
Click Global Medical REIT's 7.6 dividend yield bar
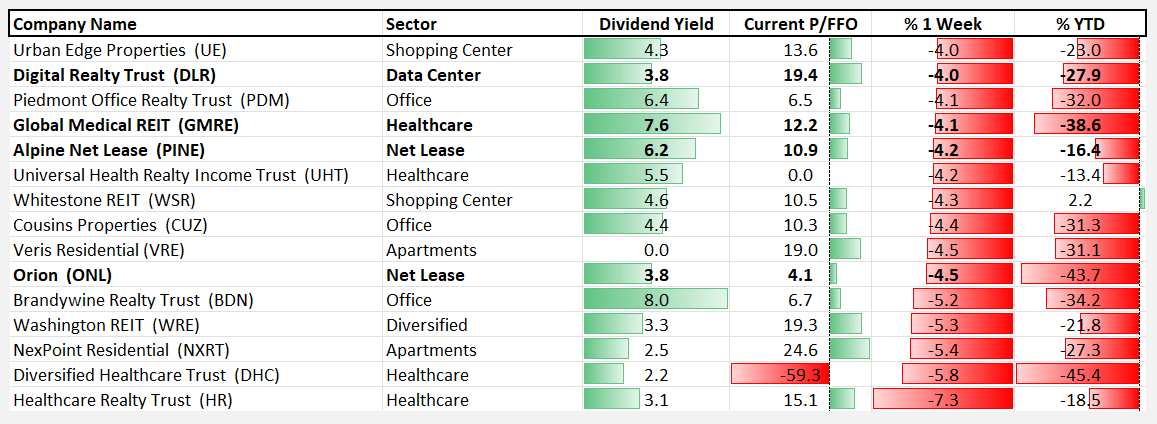pyautogui.click(x=652, y=125)
